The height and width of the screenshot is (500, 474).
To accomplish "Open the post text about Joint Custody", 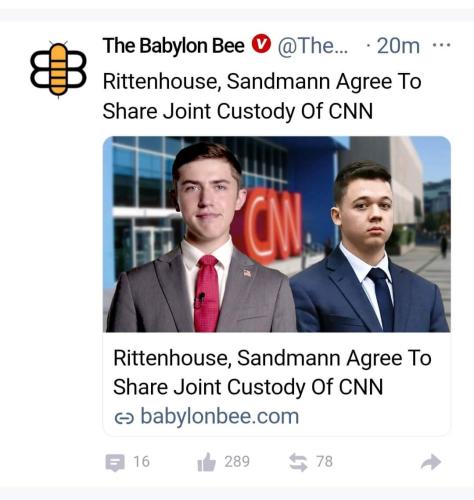I will [x=262, y=96].
